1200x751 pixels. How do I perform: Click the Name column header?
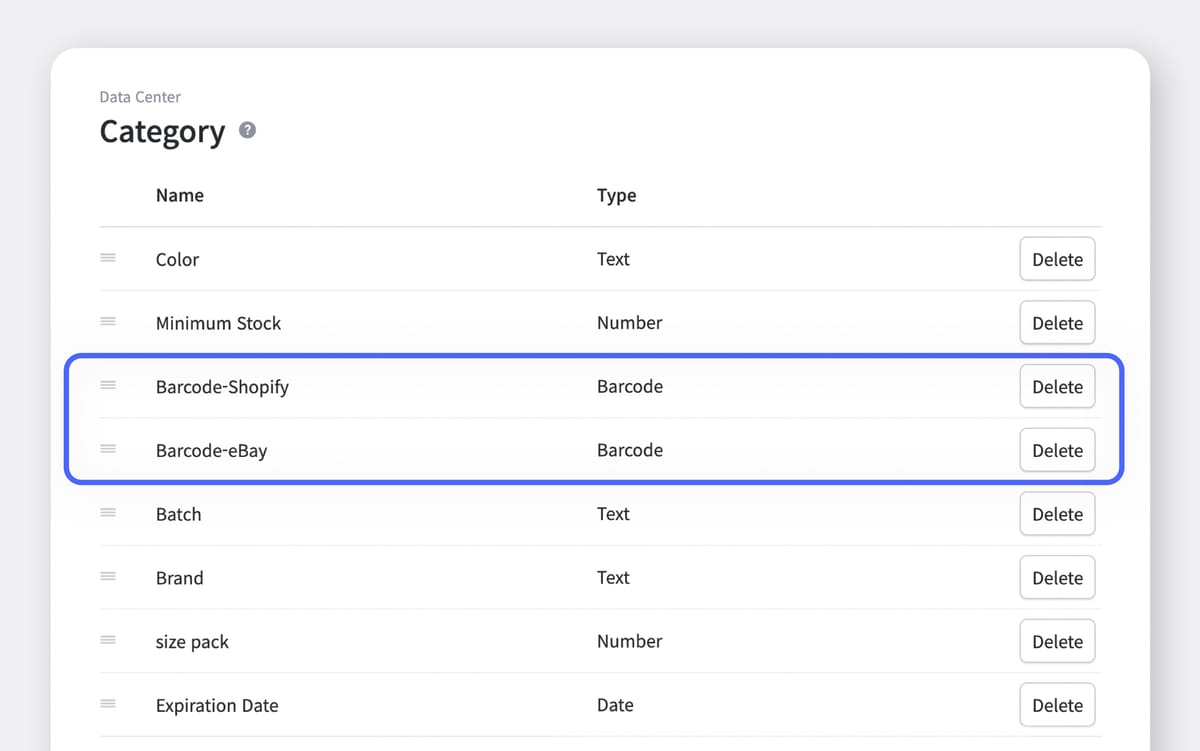(x=180, y=195)
